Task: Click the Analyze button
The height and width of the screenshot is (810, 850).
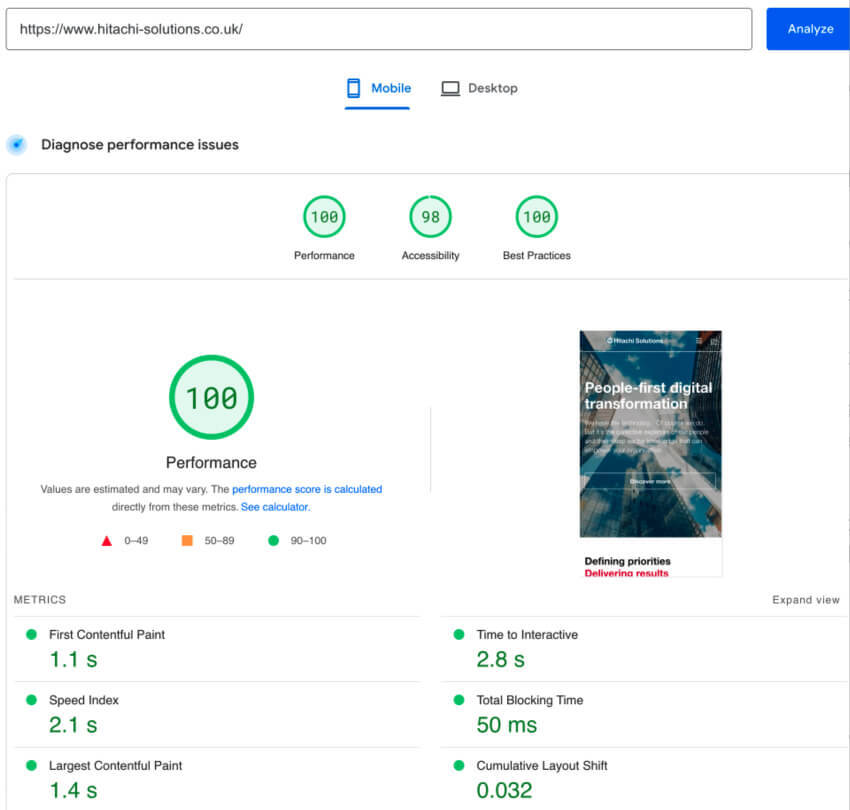Action: [809, 29]
